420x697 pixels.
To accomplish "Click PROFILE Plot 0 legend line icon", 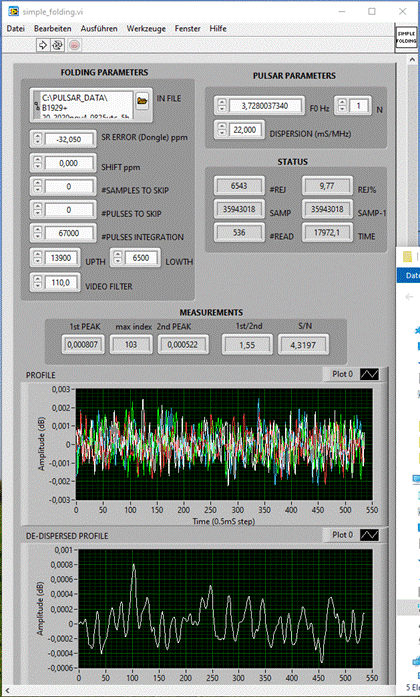I will 369,374.
